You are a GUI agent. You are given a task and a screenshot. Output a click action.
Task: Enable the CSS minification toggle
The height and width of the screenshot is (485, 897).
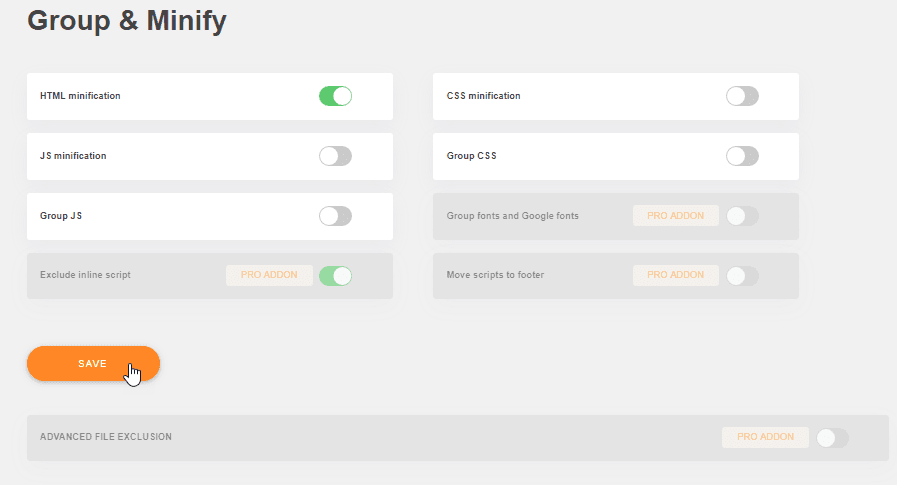(742, 96)
